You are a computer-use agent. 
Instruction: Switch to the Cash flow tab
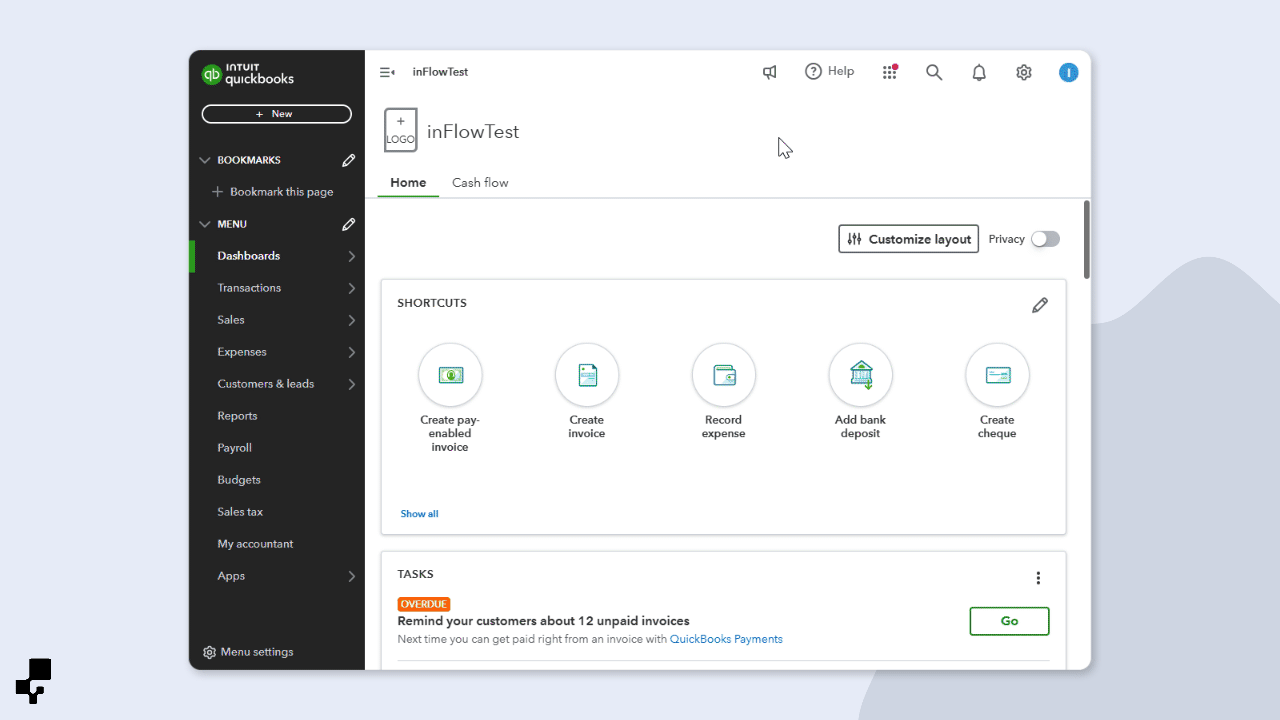coord(480,182)
